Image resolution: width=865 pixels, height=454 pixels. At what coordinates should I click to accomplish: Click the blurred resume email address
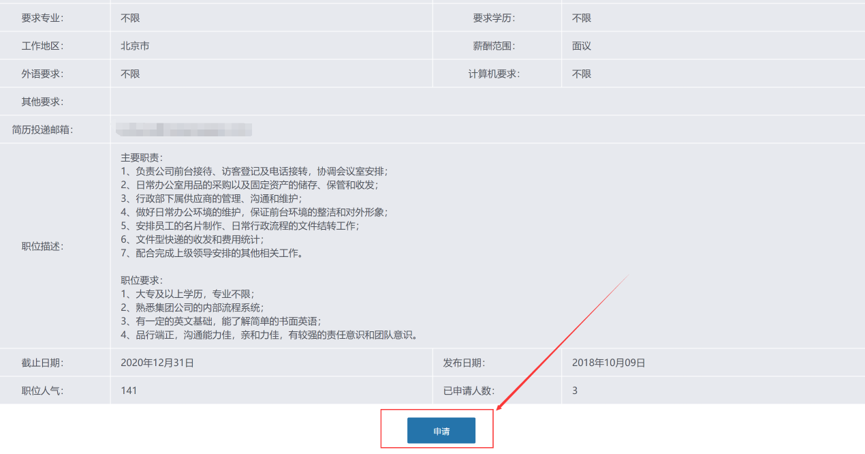tap(183, 130)
